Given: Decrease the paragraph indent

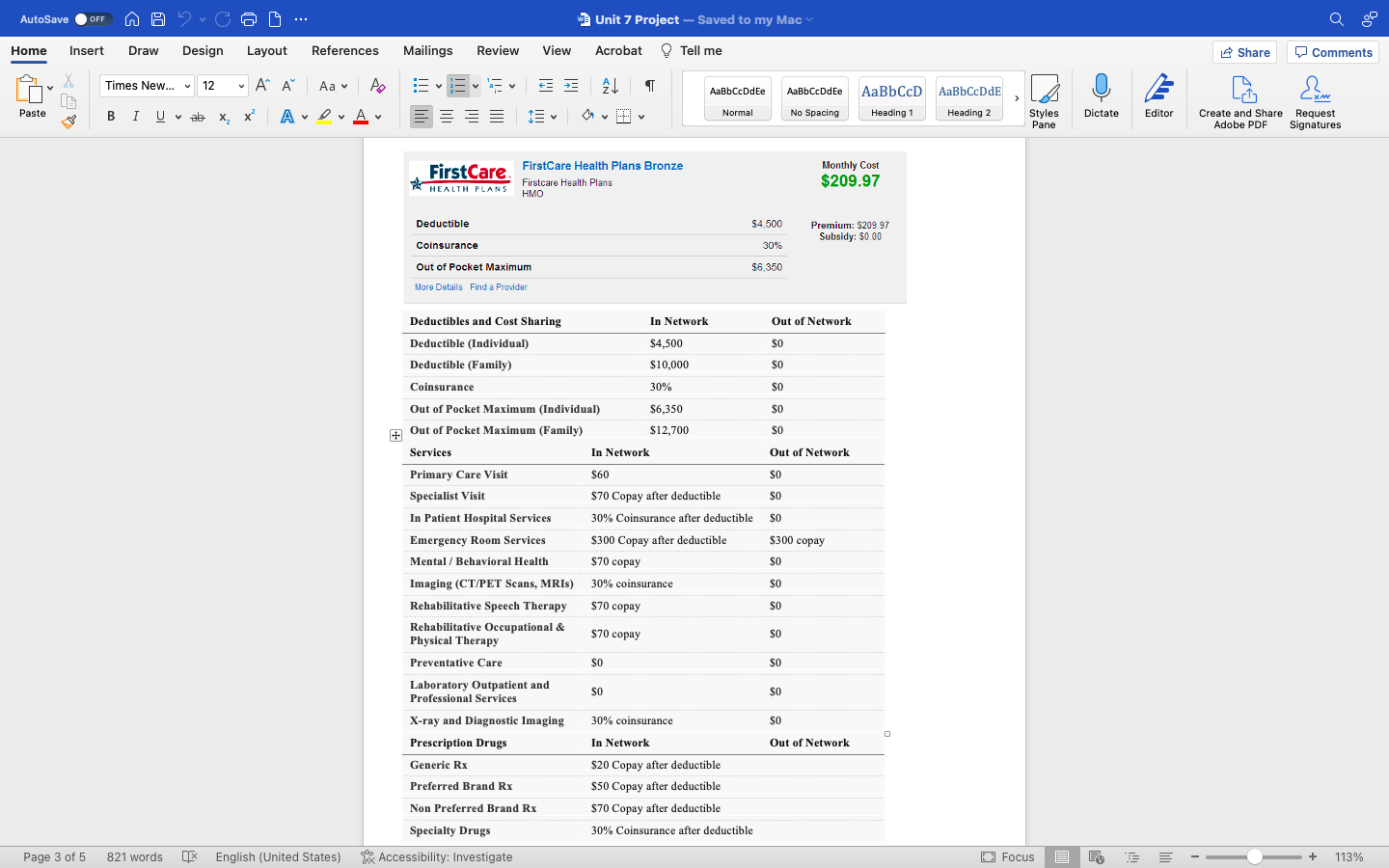Looking at the screenshot, I should (546, 86).
